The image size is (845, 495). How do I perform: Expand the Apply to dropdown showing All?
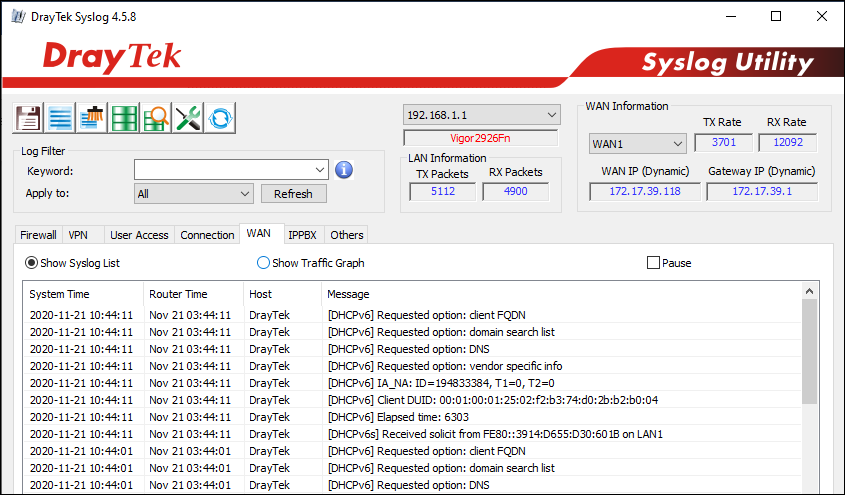tap(193, 194)
